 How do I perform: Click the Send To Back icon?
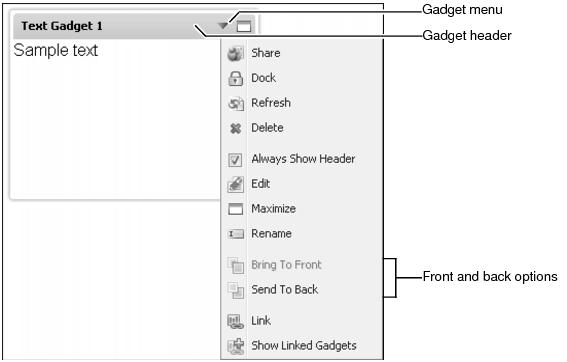tap(235, 290)
